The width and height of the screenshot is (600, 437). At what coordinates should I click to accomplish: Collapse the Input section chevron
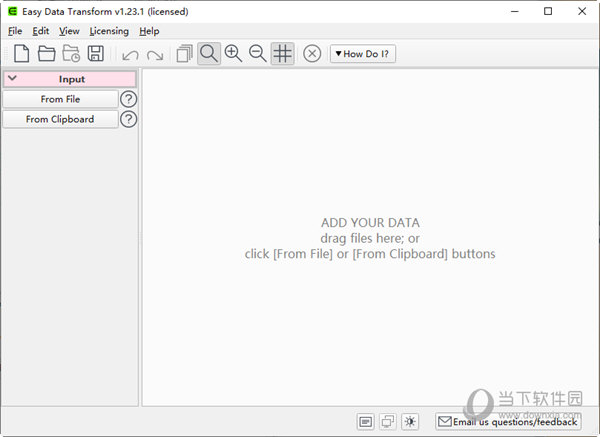[12, 78]
